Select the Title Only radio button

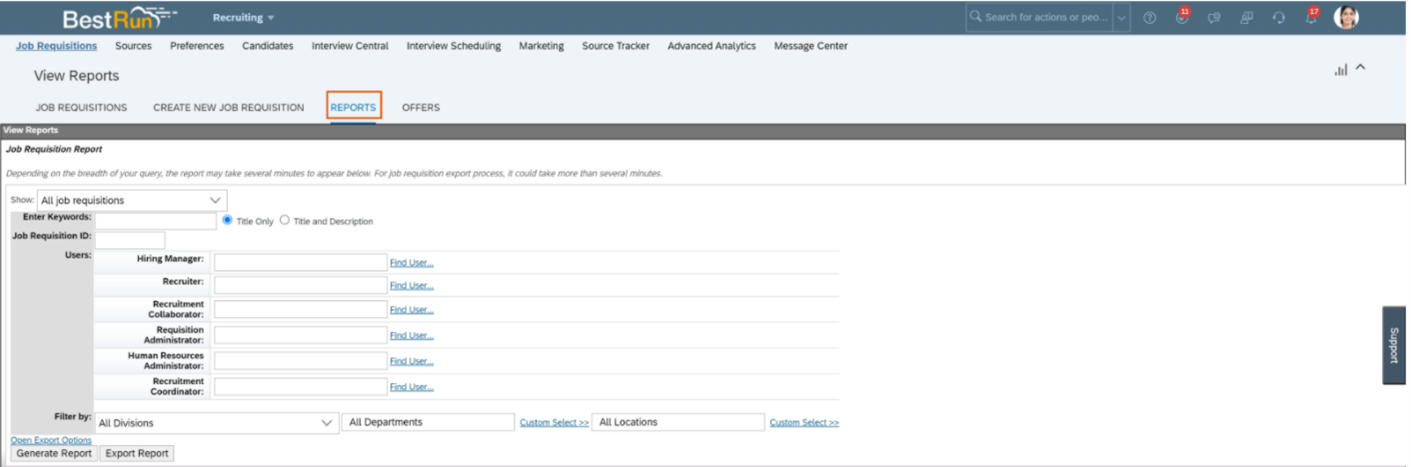(228, 220)
